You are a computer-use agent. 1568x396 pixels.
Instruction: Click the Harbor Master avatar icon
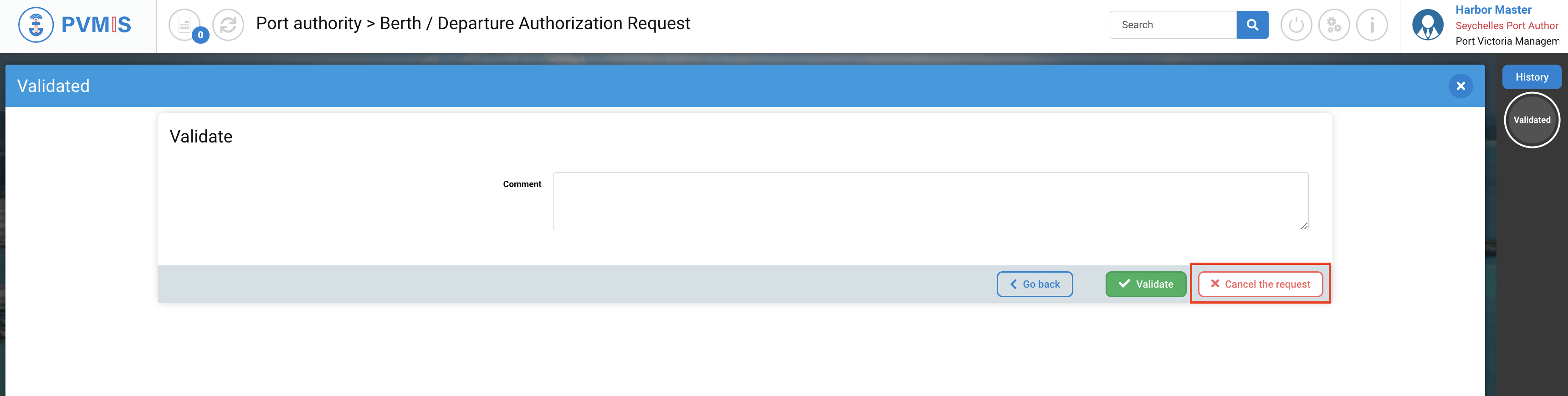[x=1427, y=25]
